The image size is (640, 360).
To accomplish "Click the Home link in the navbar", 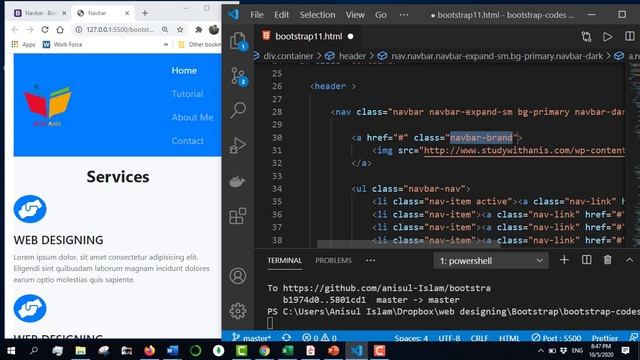I will click(x=184, y=71).
